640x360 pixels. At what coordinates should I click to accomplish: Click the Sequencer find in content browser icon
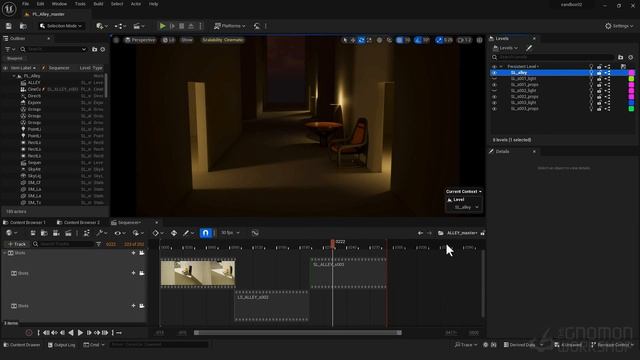point(44,233)
